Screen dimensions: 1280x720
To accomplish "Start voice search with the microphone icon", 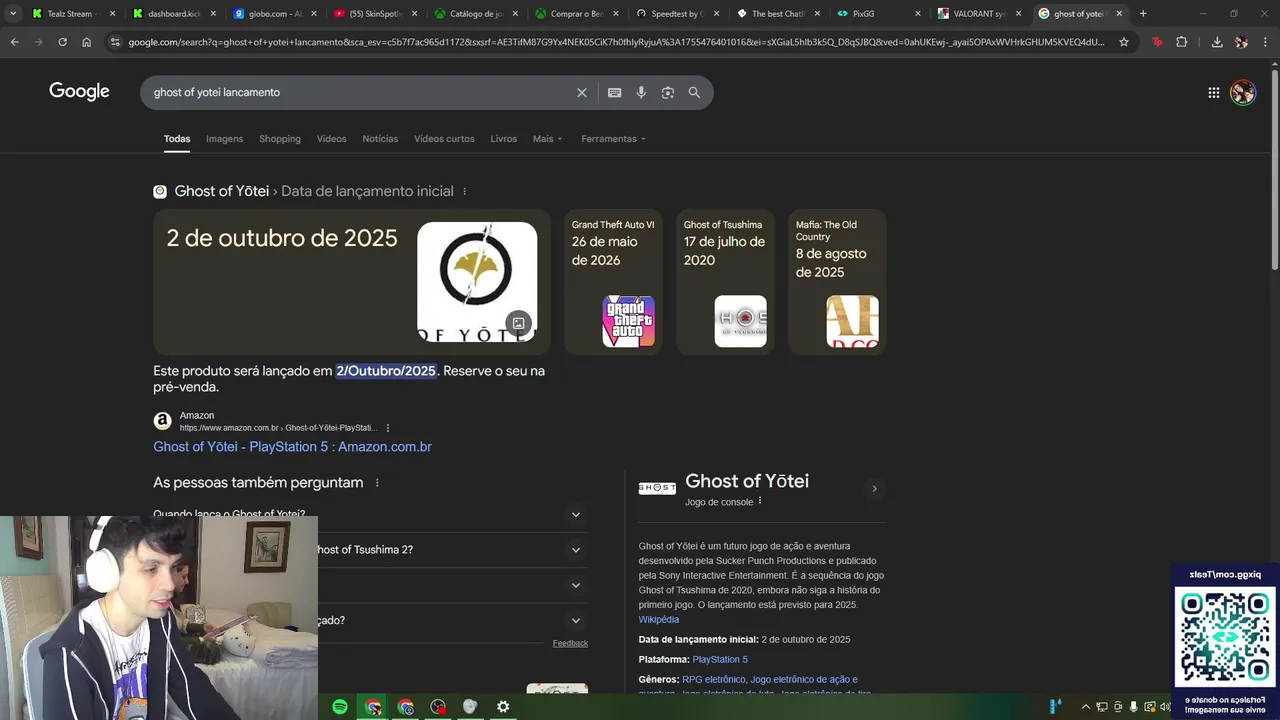I will 641,92.
